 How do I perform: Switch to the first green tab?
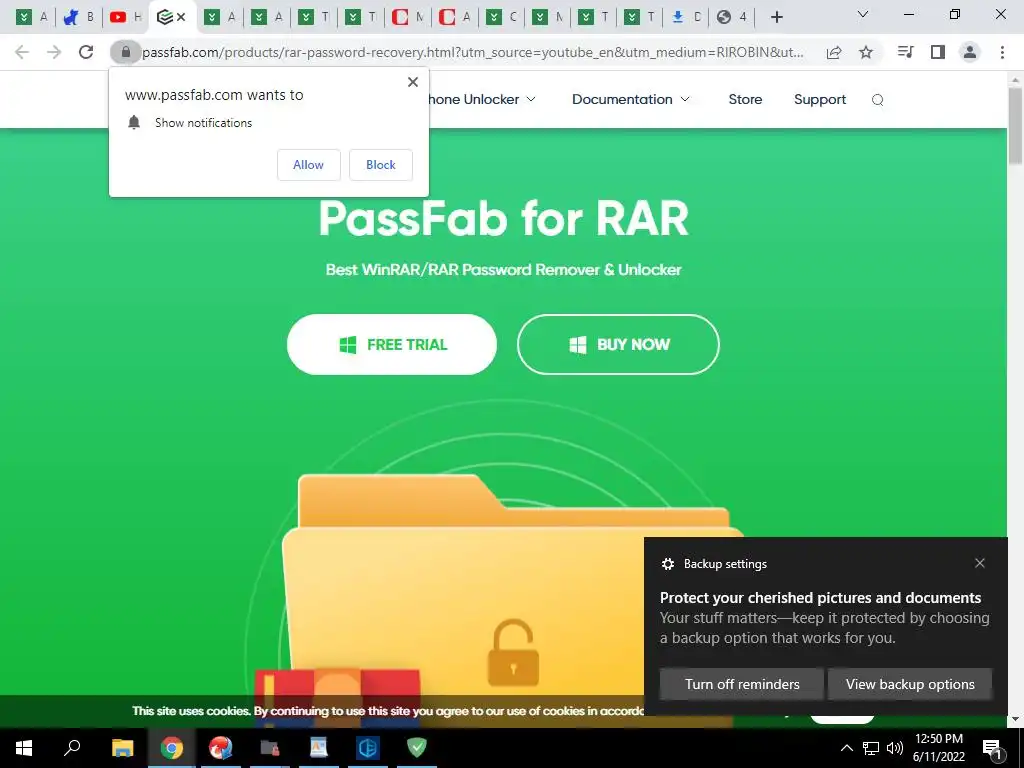click(x=32, y=17)
